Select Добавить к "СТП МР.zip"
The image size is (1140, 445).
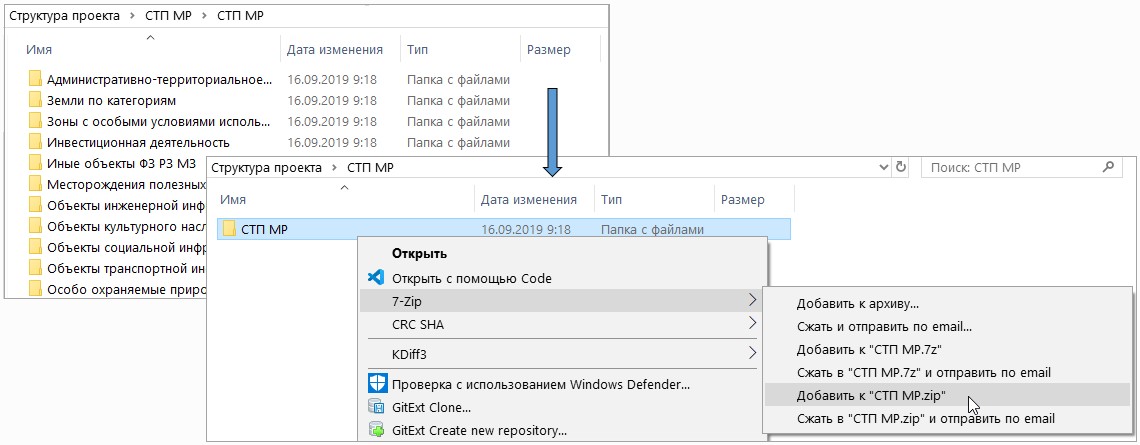870,396
